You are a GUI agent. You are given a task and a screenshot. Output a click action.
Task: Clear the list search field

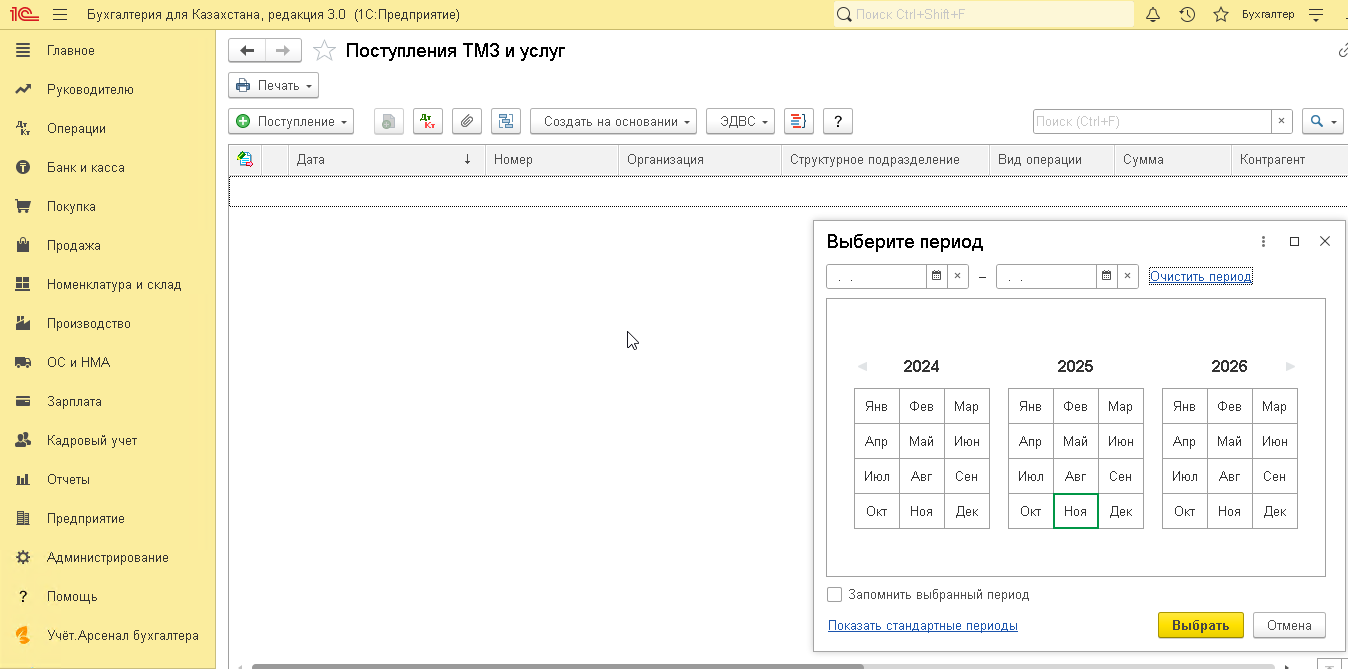1282,122
